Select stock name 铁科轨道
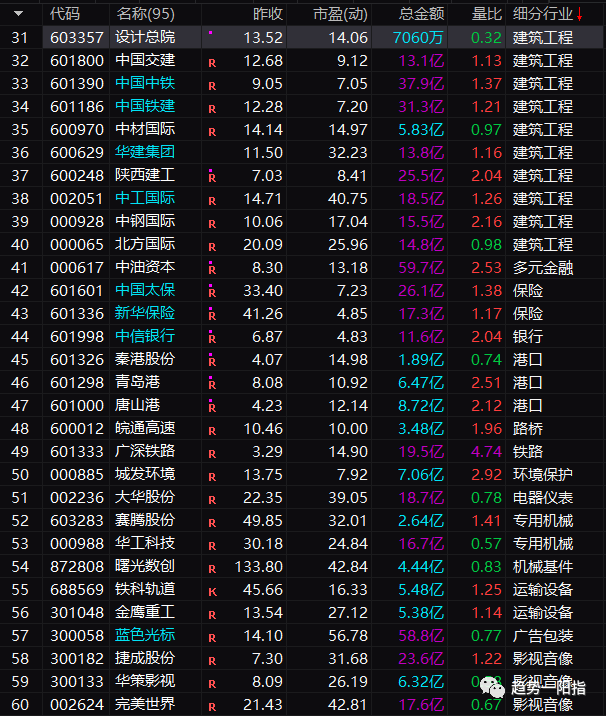This screenshot has height=716, width=606. [145, 589]
